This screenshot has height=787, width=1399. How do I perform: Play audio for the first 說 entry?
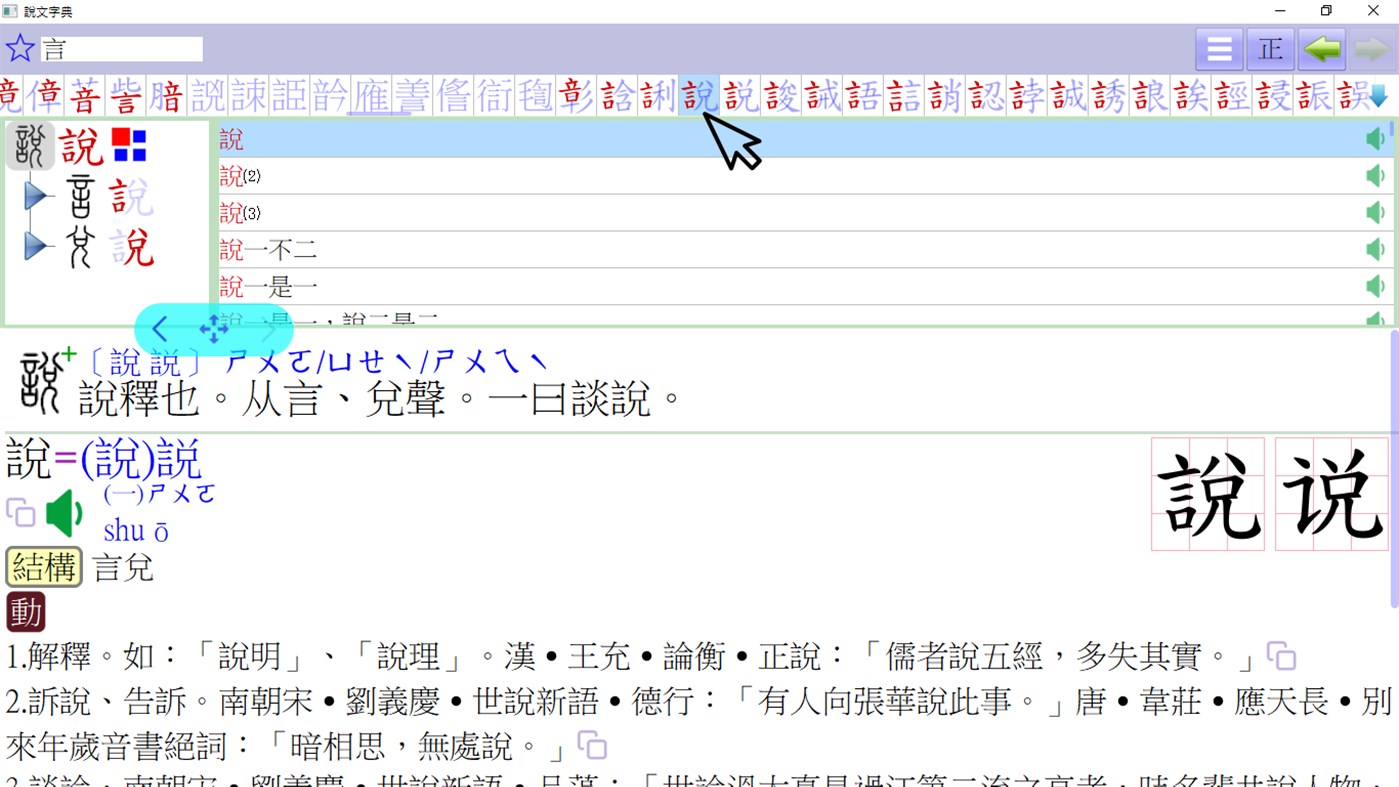pyautogui.click(x=1375, y=137)
